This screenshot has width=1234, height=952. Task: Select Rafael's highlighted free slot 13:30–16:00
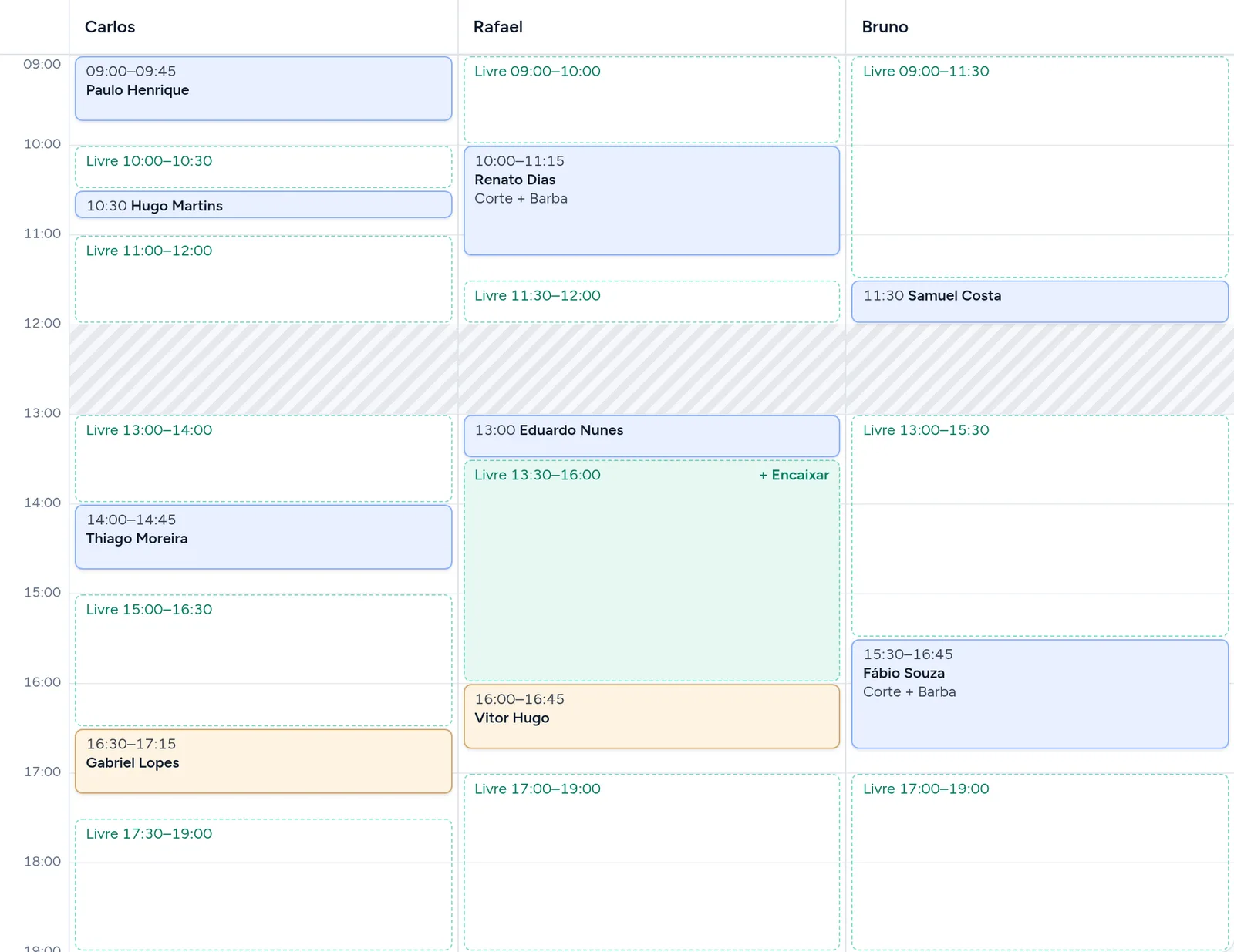click(652, 570)
